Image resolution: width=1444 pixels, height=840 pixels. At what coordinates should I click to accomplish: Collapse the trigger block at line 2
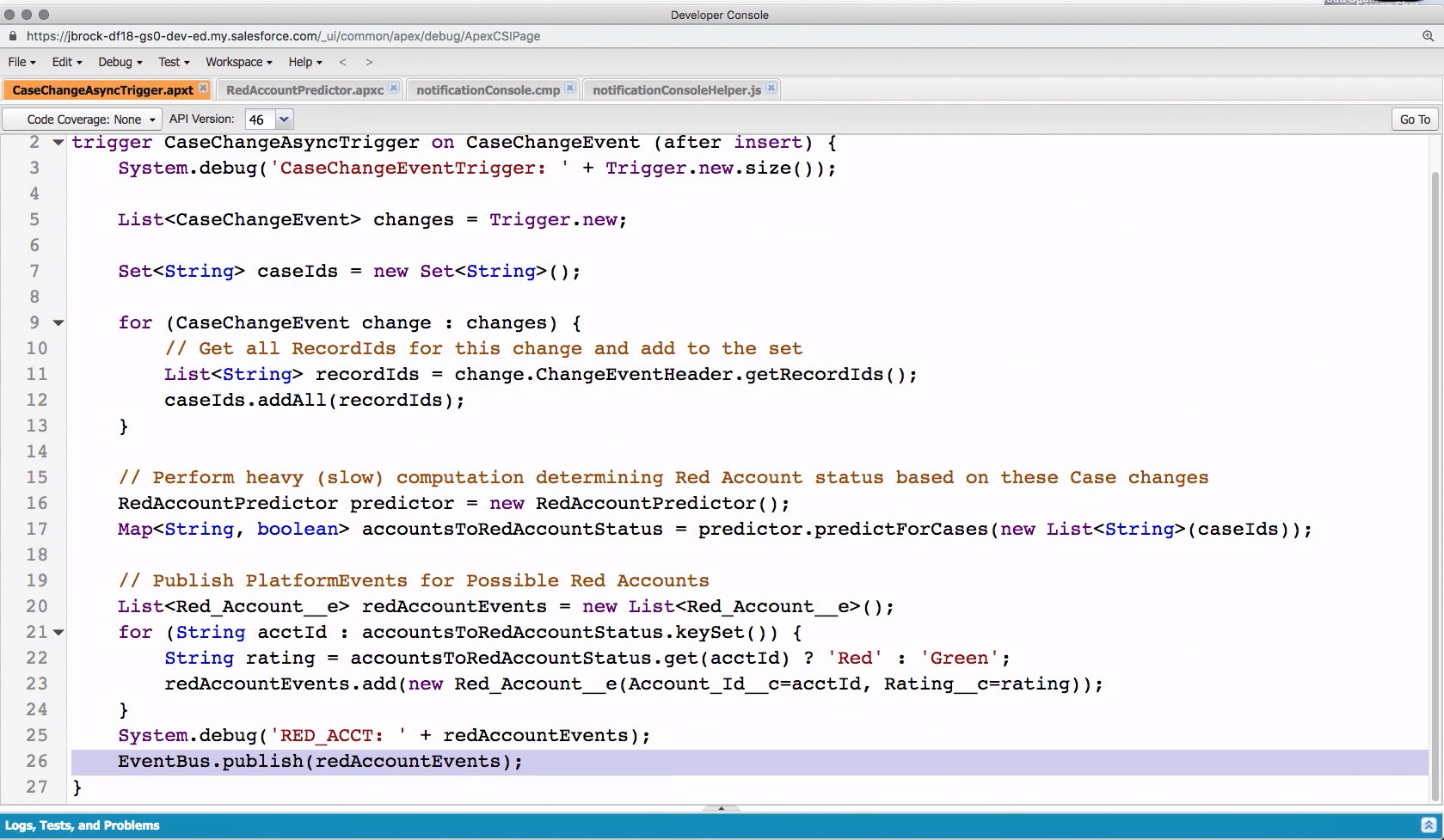[58, 143]
